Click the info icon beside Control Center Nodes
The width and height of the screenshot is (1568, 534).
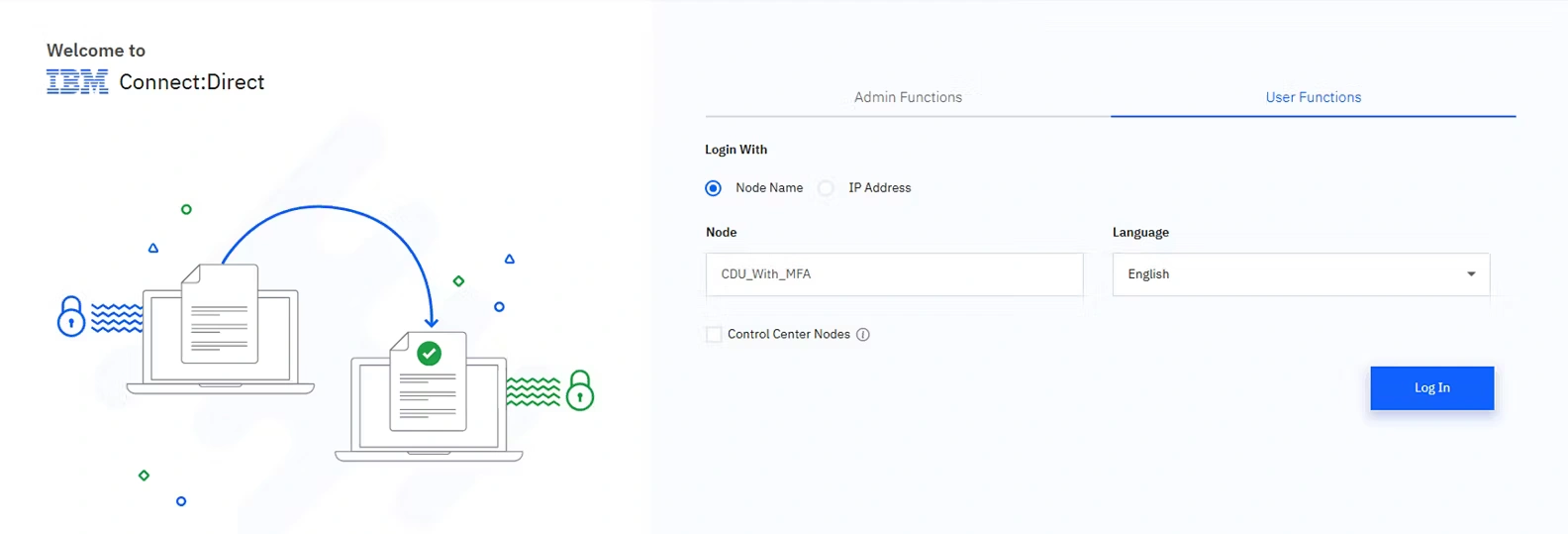(863, 335)
